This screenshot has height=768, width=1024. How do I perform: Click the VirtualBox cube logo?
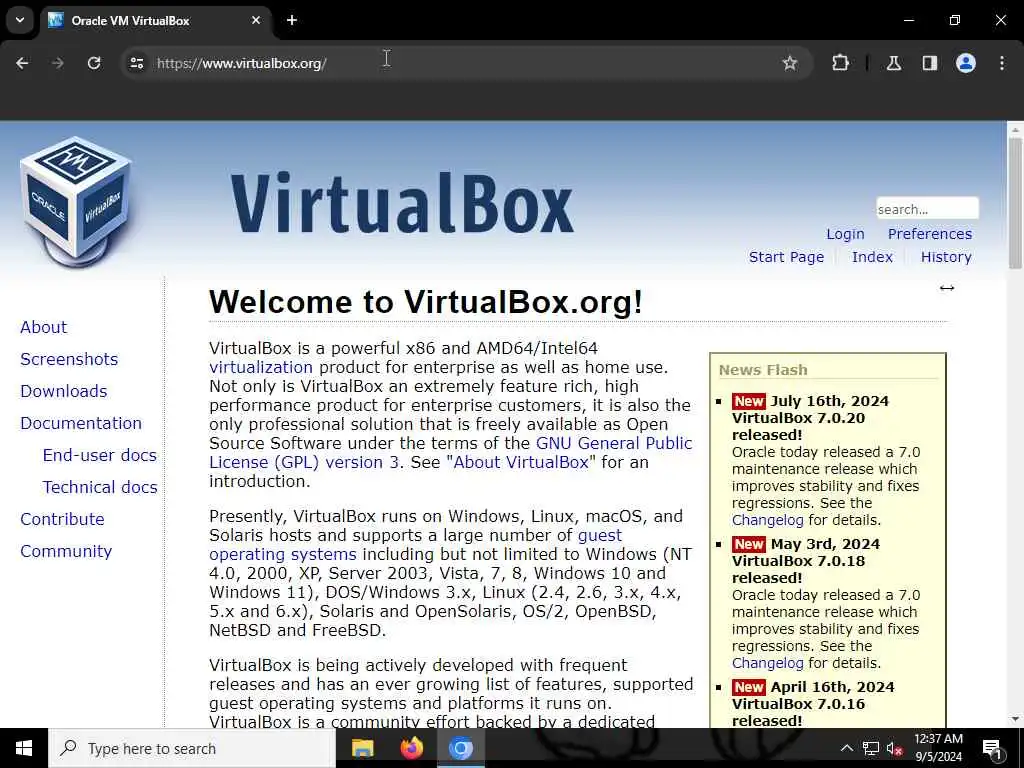coord(76,201)
